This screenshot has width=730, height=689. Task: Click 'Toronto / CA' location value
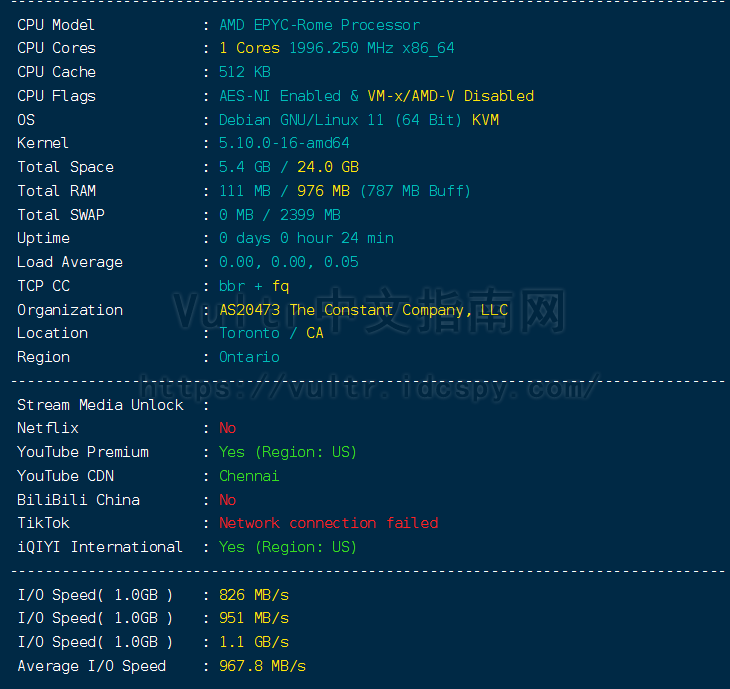pos(271,333)
